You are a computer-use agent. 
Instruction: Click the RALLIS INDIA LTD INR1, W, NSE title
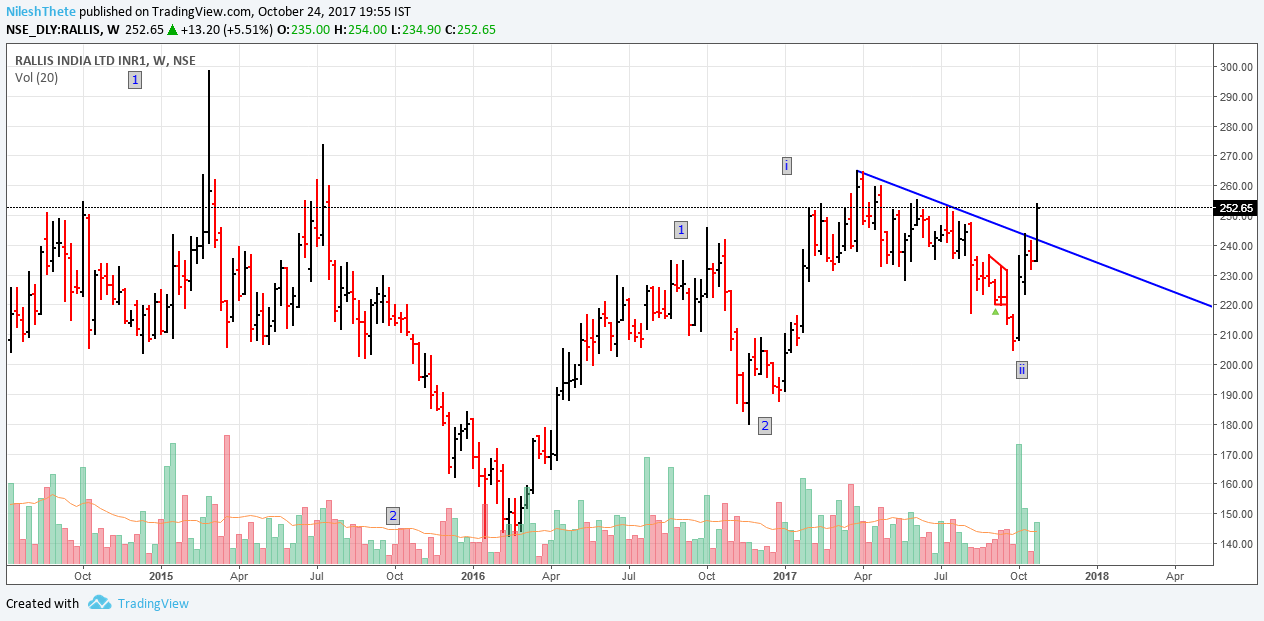click(106, 60)
